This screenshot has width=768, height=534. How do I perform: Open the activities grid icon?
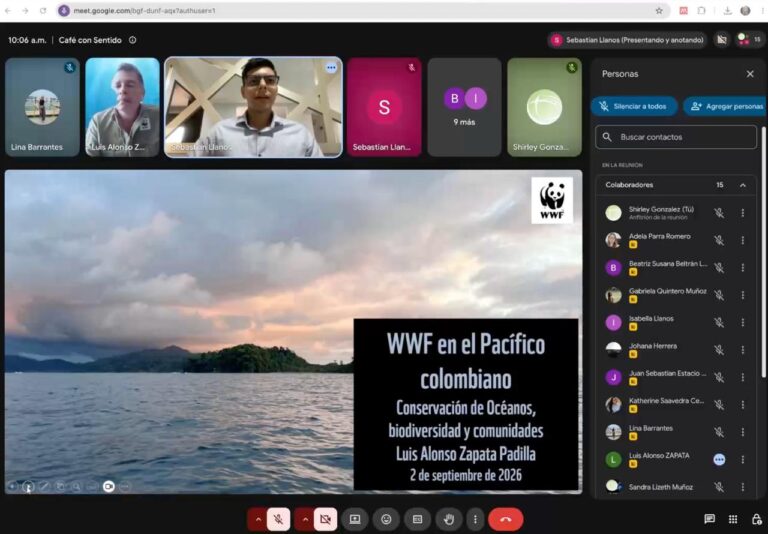click(733, 519)
